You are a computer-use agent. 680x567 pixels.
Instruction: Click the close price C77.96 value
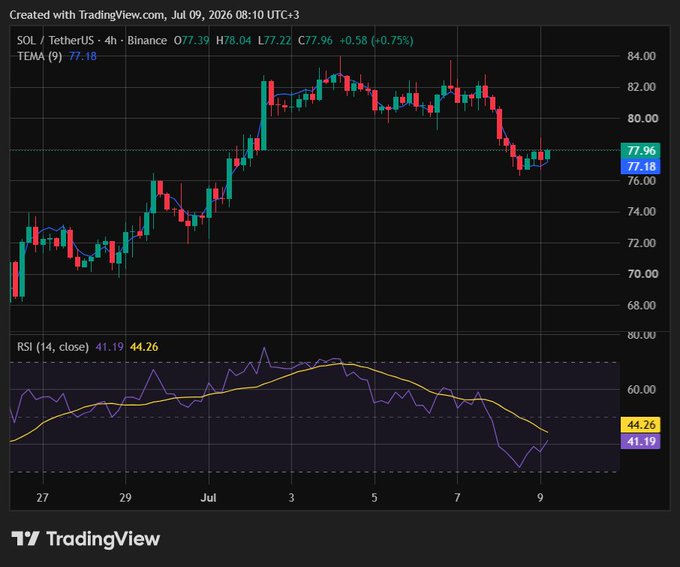click(x=315, y=40)
